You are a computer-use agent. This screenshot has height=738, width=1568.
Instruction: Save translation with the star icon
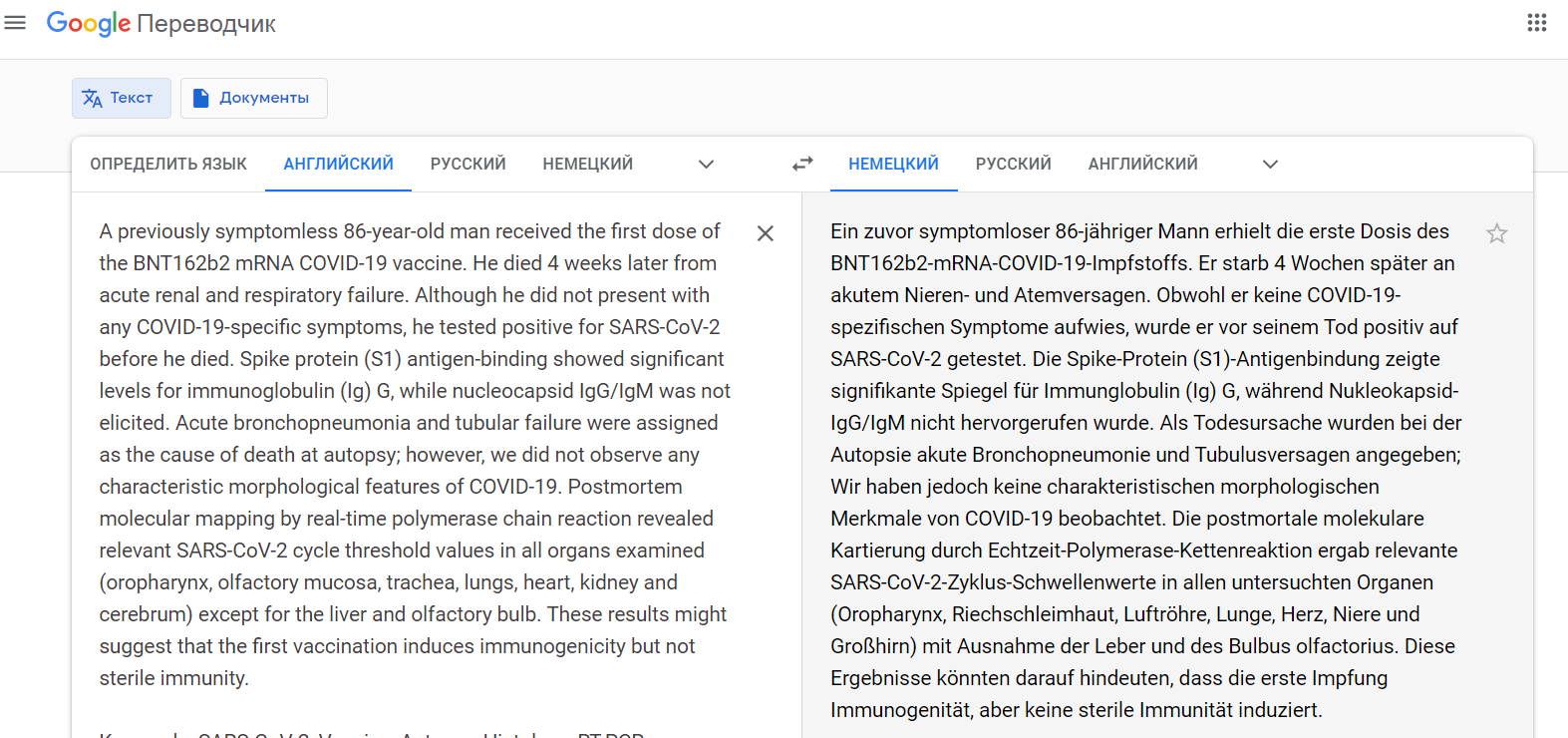(x=1496, y=233)
